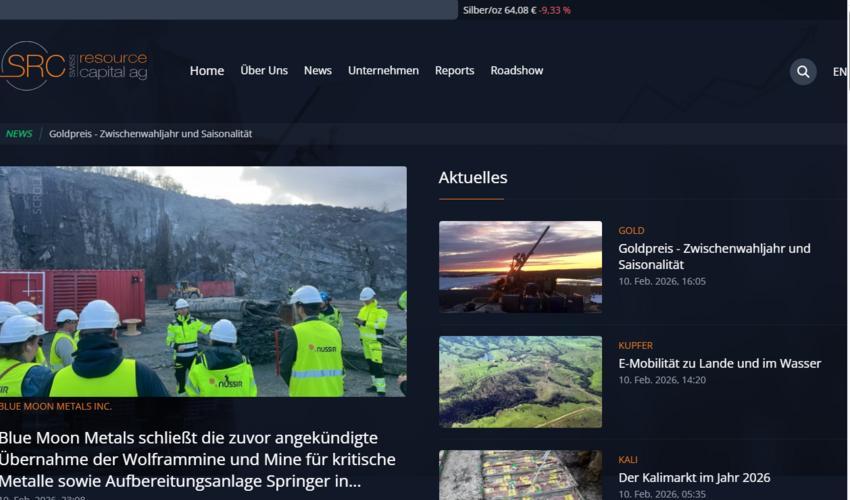Open article E-Mobilität zu Lande und im Wasser
This screenshot has width=850, height=500.
[719, 363]
